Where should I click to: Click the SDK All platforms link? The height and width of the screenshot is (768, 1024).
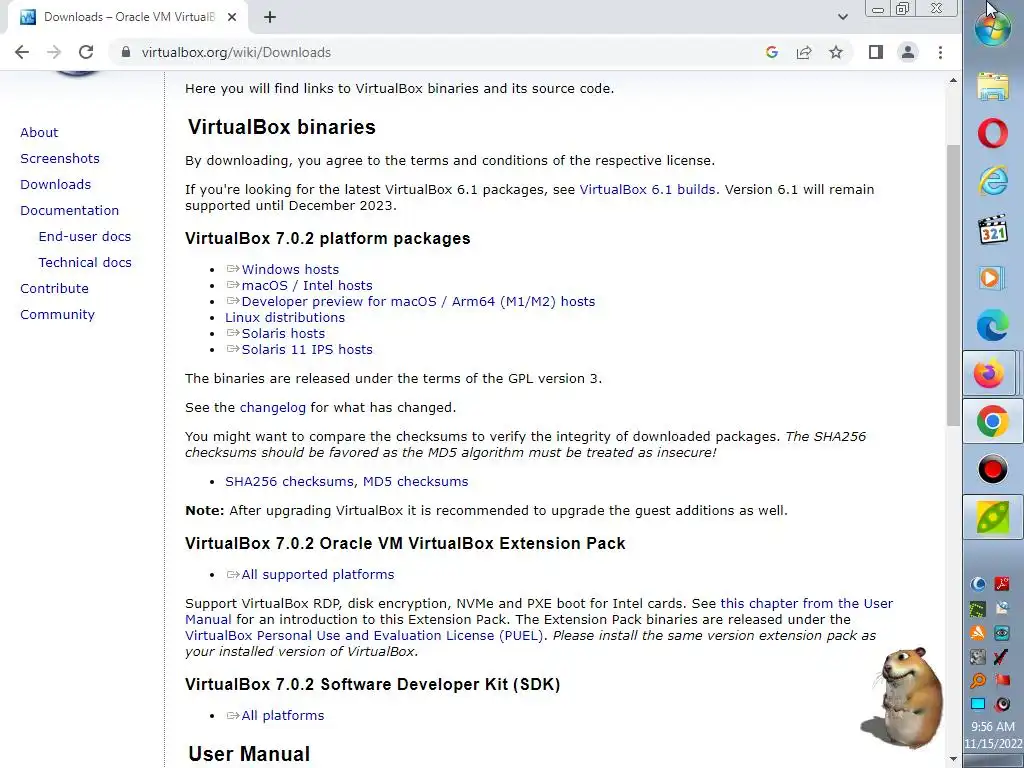coord(282,716)
